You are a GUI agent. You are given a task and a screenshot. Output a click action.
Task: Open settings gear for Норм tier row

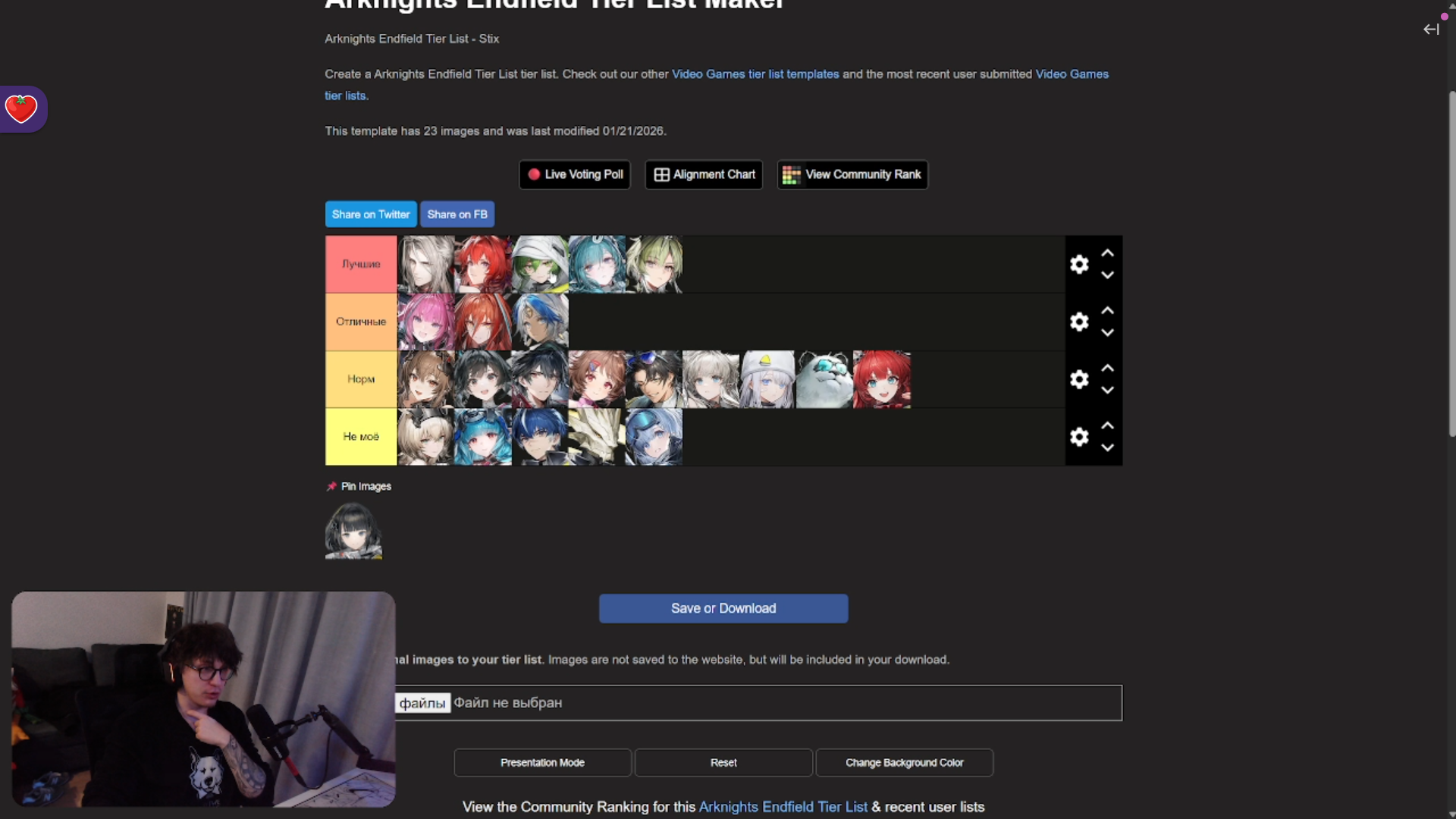pos(1079,379)
